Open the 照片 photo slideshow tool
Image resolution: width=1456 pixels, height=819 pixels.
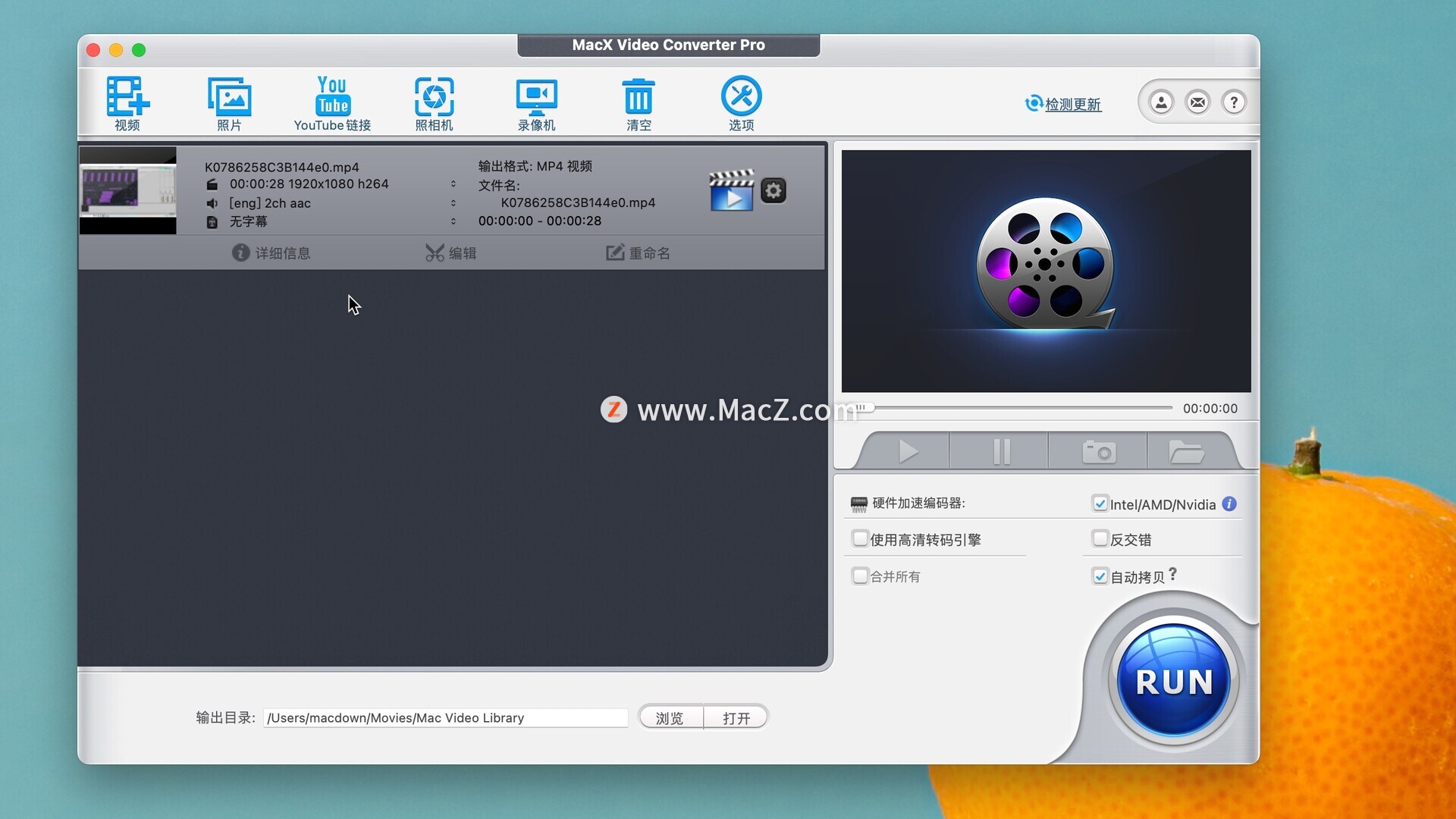pyautogui.click(x=229, y=103)
